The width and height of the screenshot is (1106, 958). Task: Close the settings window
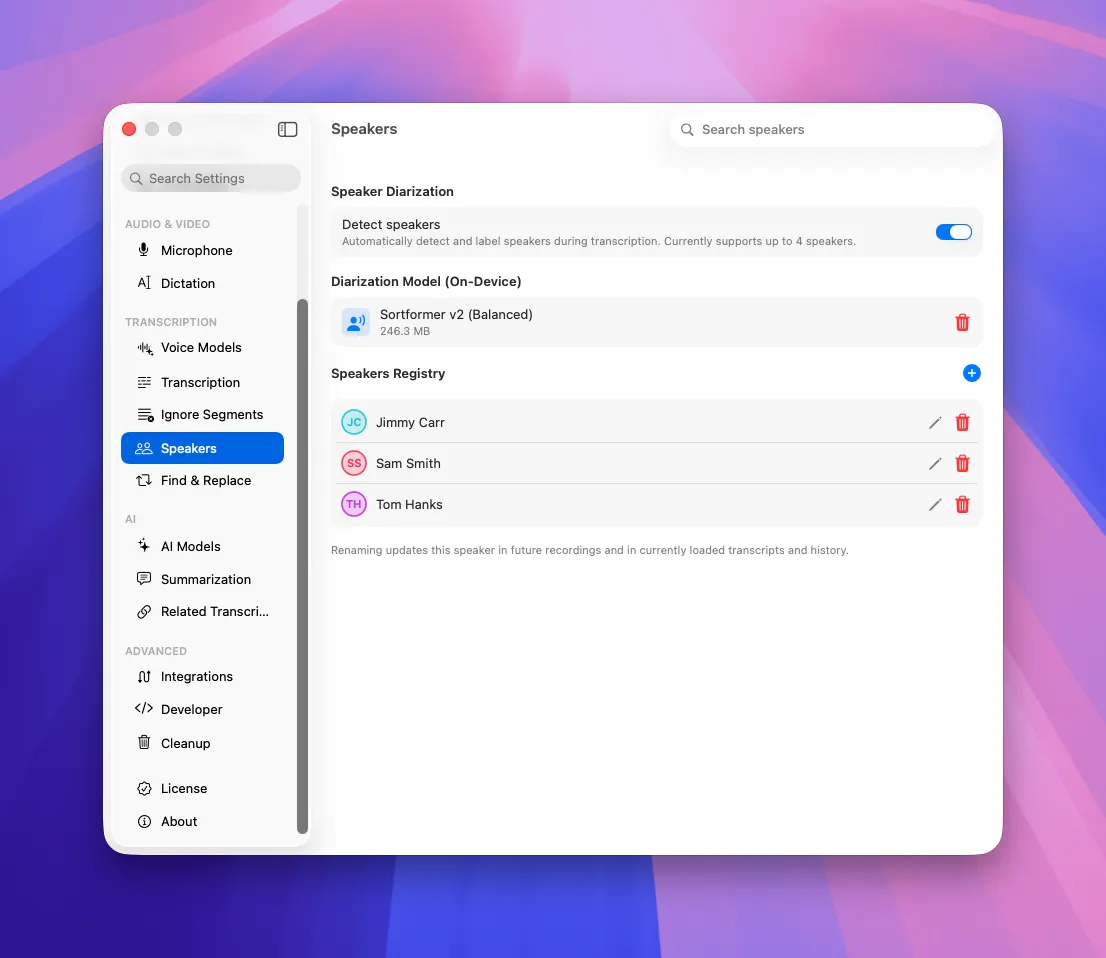coord(129,129)
